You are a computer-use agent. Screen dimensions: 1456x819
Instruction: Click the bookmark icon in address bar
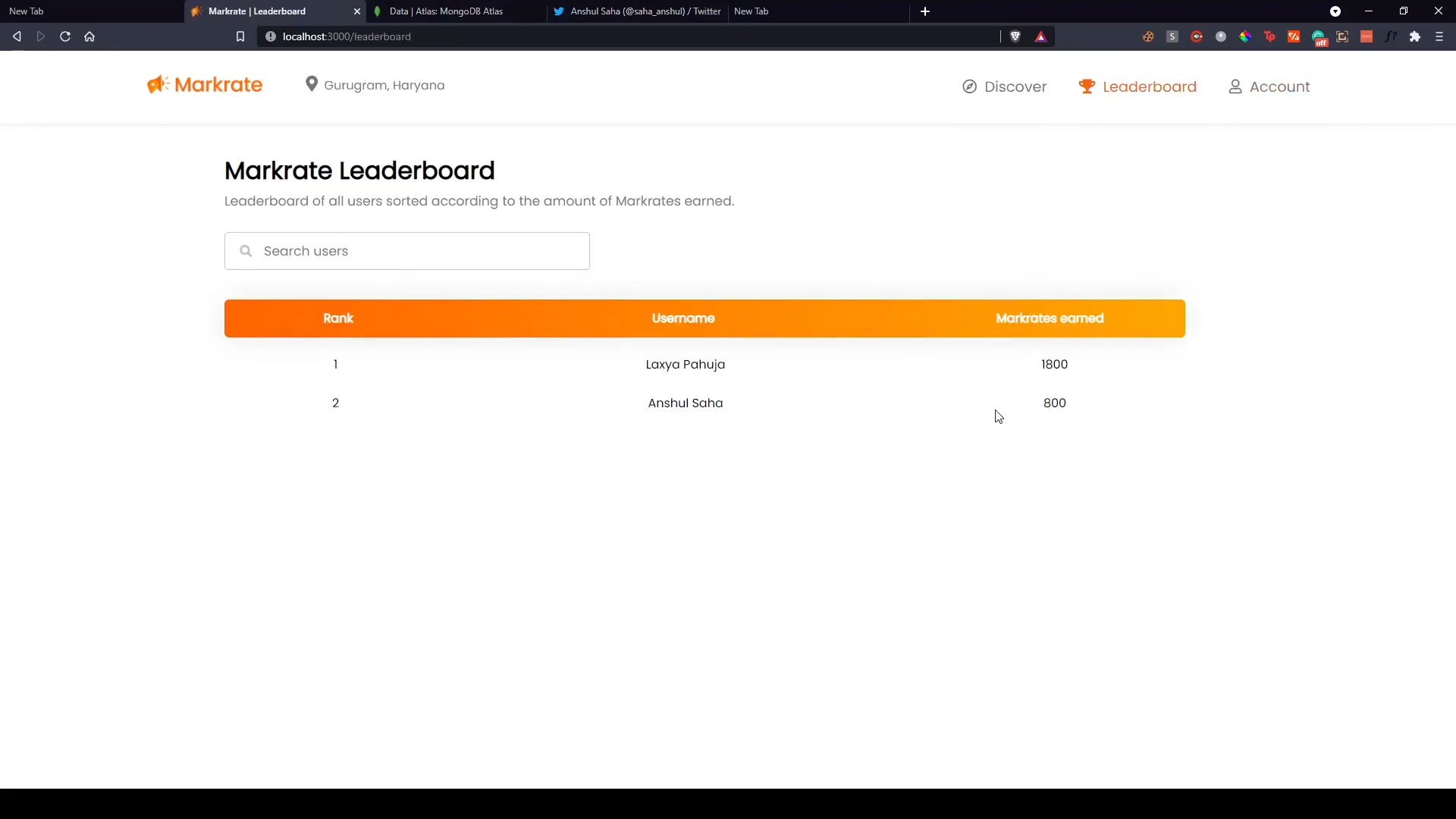pyautogui.click(x=240, y=36)
